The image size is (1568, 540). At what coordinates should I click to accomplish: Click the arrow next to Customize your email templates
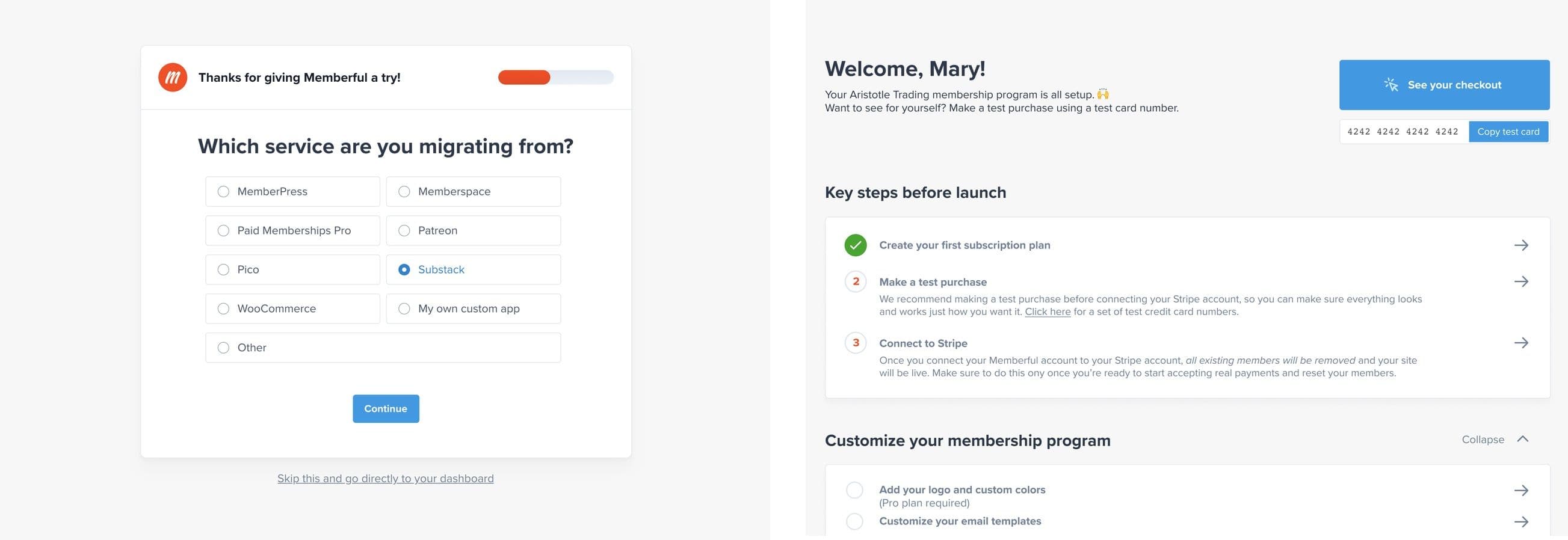coord(1521,521)
